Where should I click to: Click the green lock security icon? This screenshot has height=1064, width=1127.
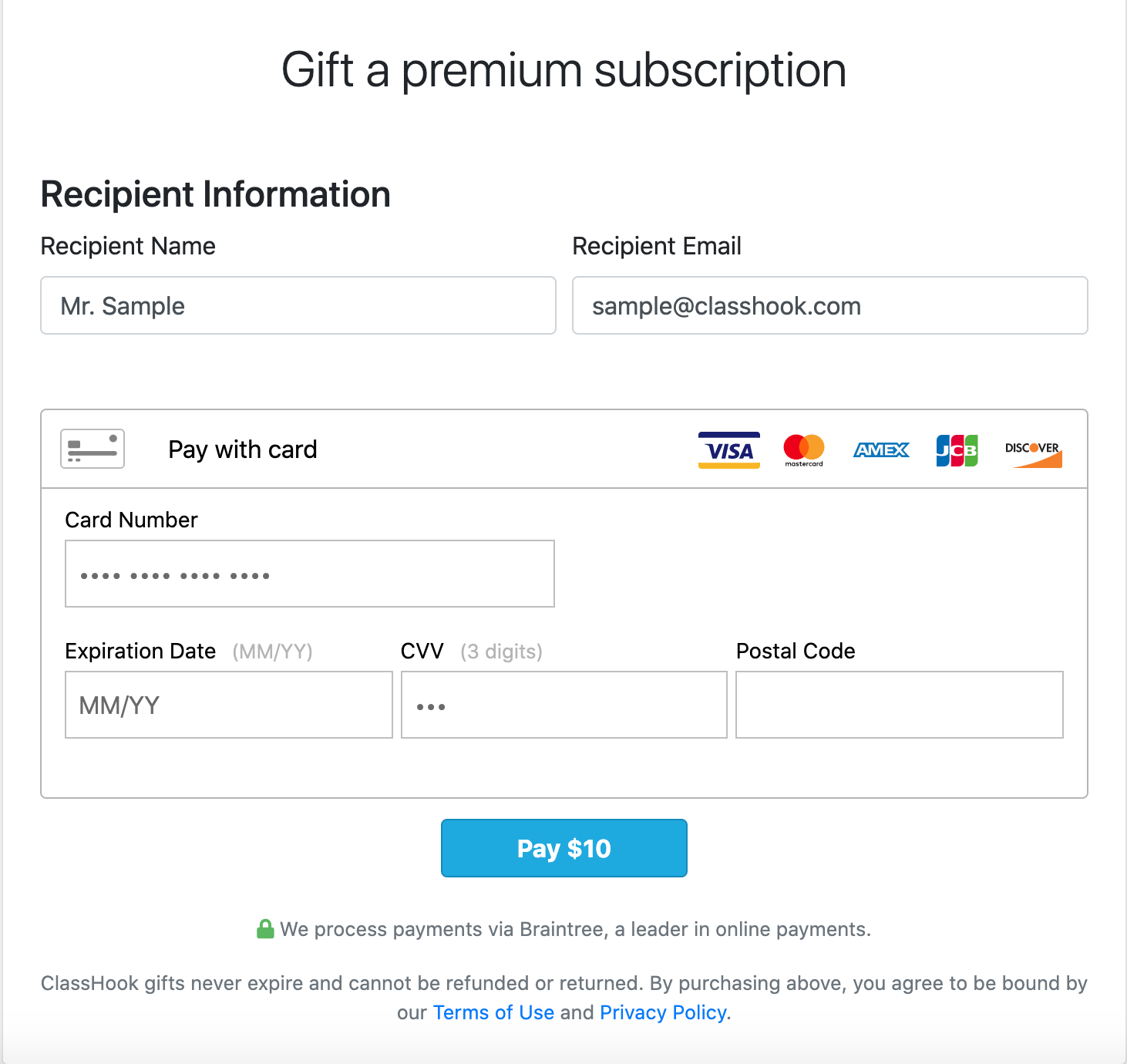click(x=265, y=929)
